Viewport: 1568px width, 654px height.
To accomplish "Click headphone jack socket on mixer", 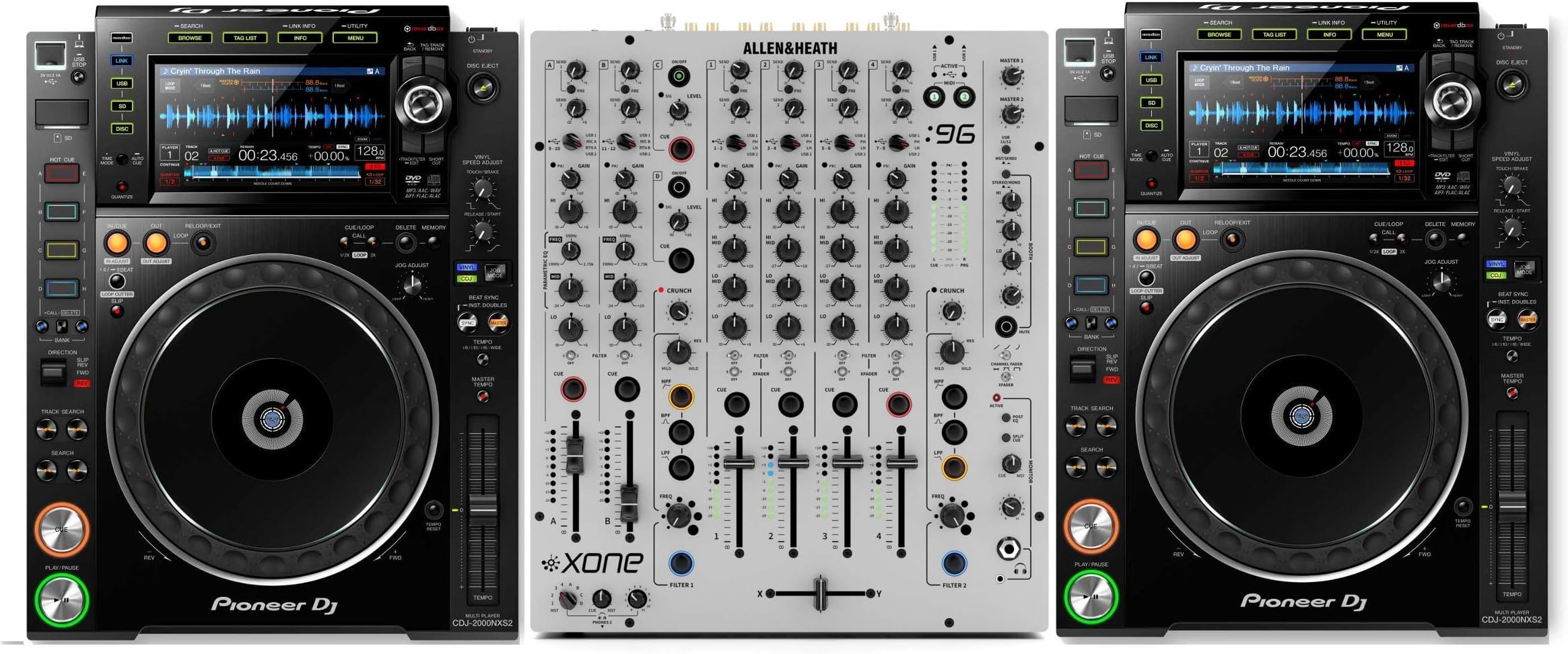I will click(1008, 549).
